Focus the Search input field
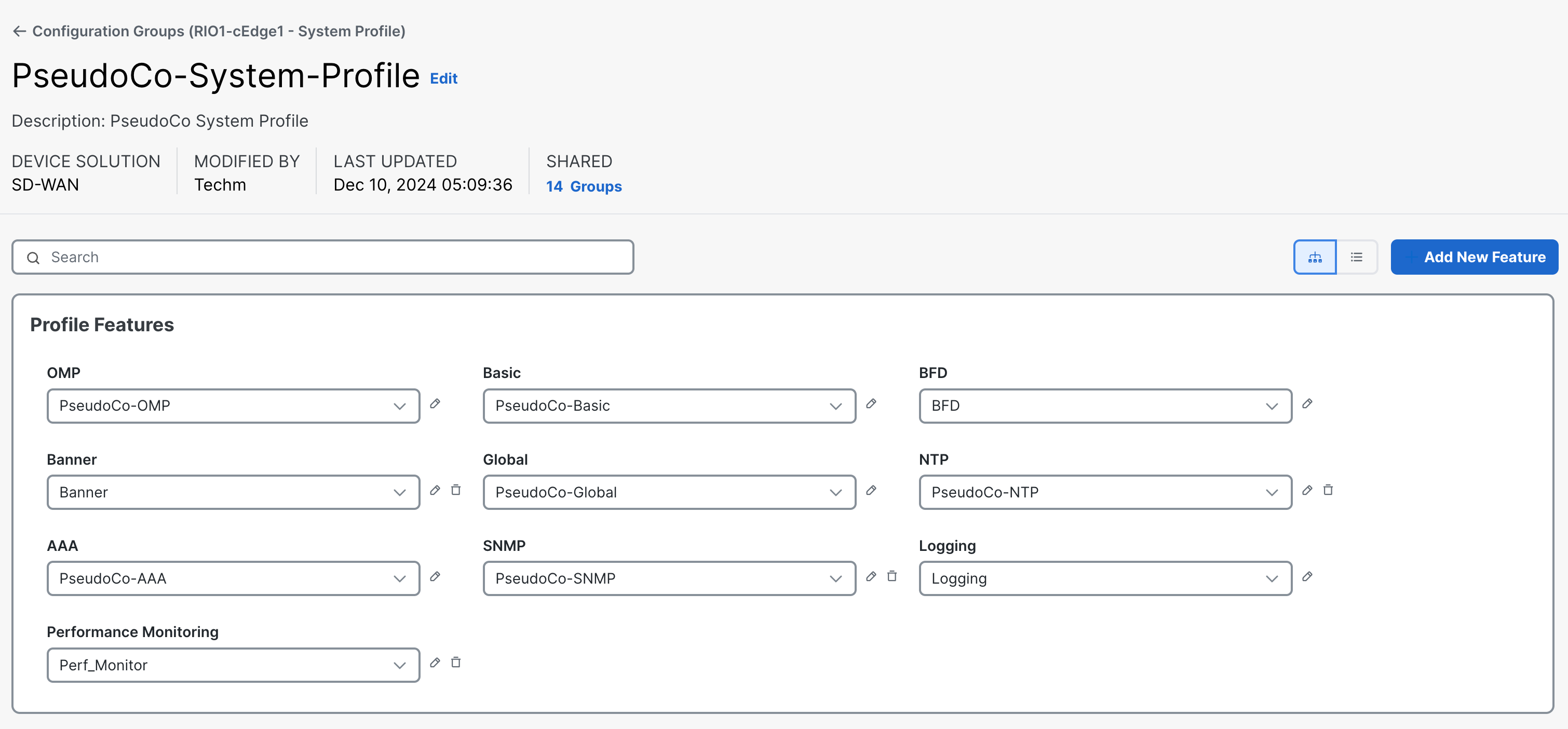The height and width of the screenshot is (729, 1568). coord(322,258)
